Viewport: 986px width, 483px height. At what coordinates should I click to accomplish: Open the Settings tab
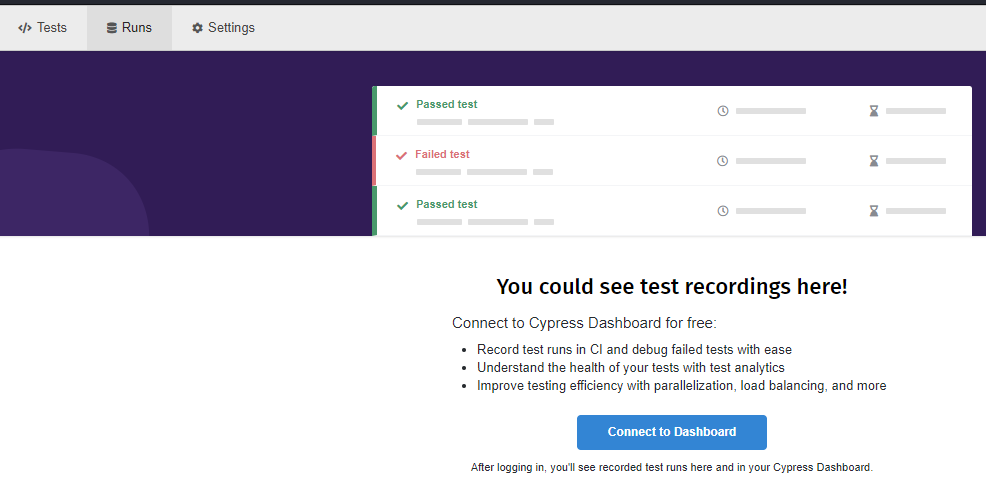[x=224, y=28]
